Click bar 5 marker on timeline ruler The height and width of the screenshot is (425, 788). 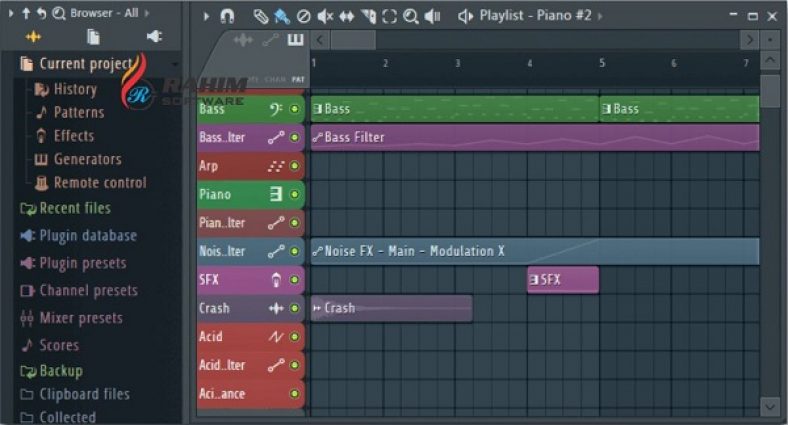(602, 63)
